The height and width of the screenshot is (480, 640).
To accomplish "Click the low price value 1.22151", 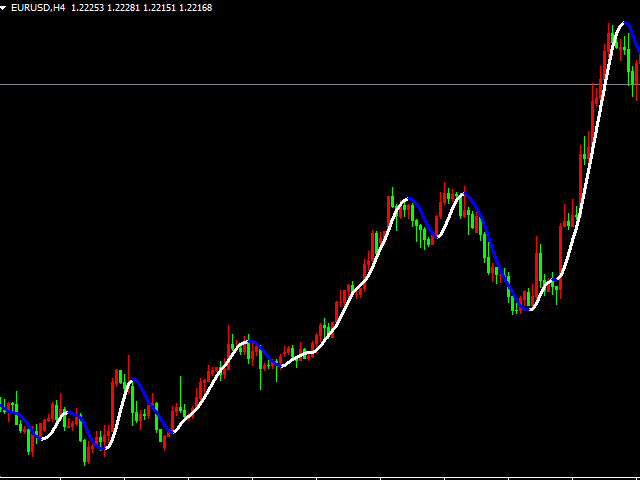I will [x=160, y=8].
